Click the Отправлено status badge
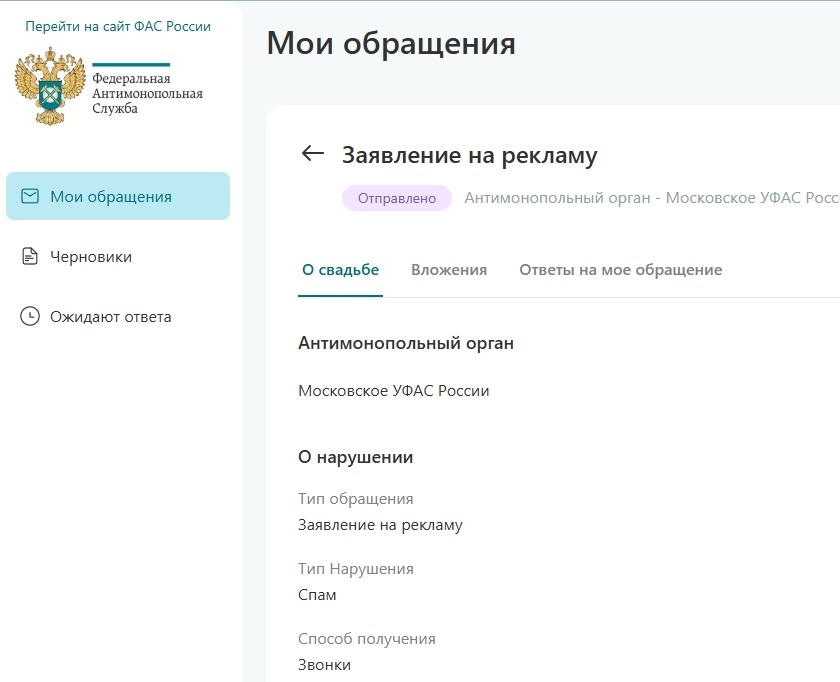 click(396, 198)
